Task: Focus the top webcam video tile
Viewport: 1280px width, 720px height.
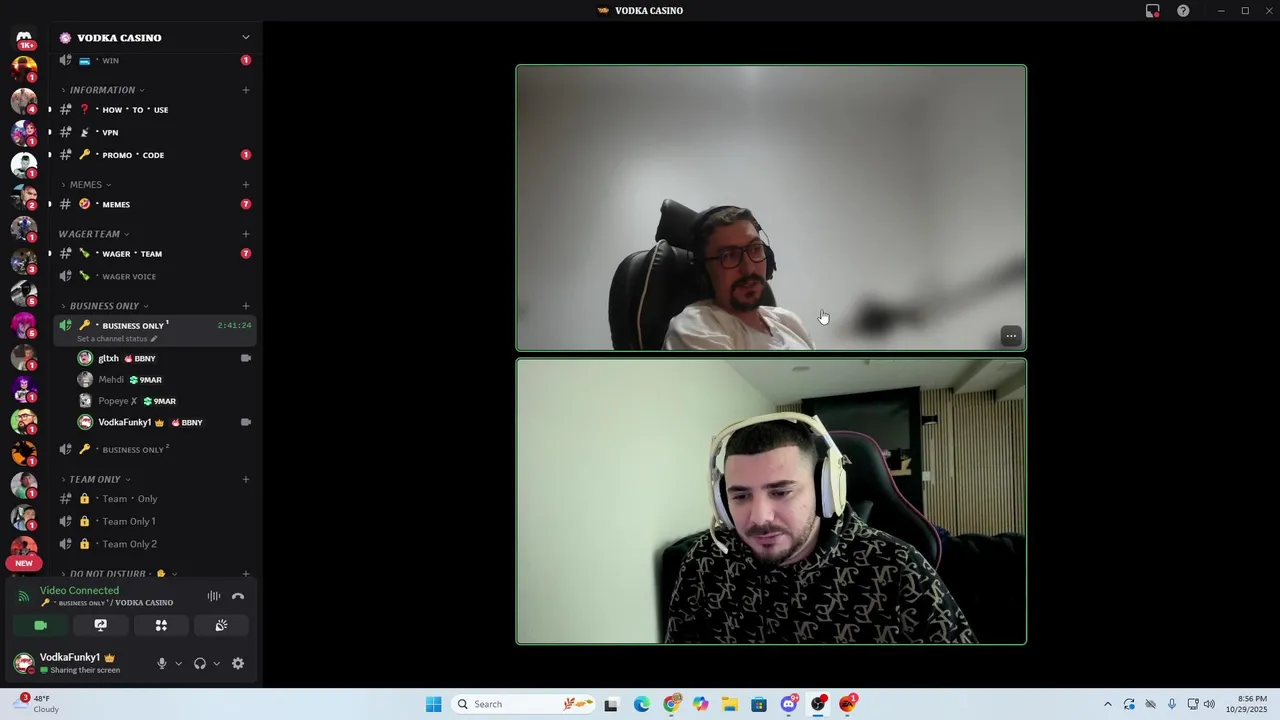Action: coord(771,208)
